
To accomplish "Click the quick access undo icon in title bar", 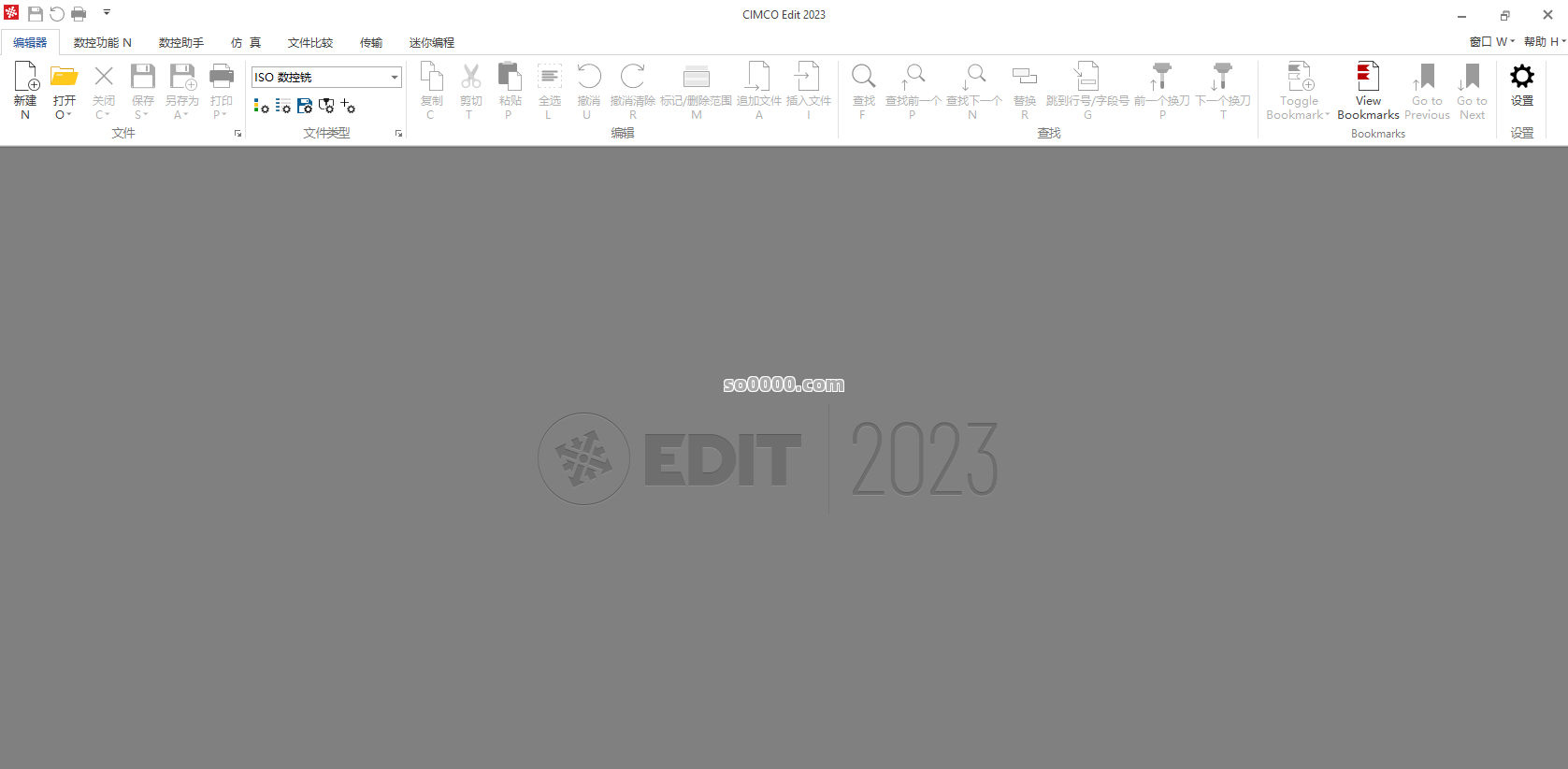I will [x=57, y=14].
